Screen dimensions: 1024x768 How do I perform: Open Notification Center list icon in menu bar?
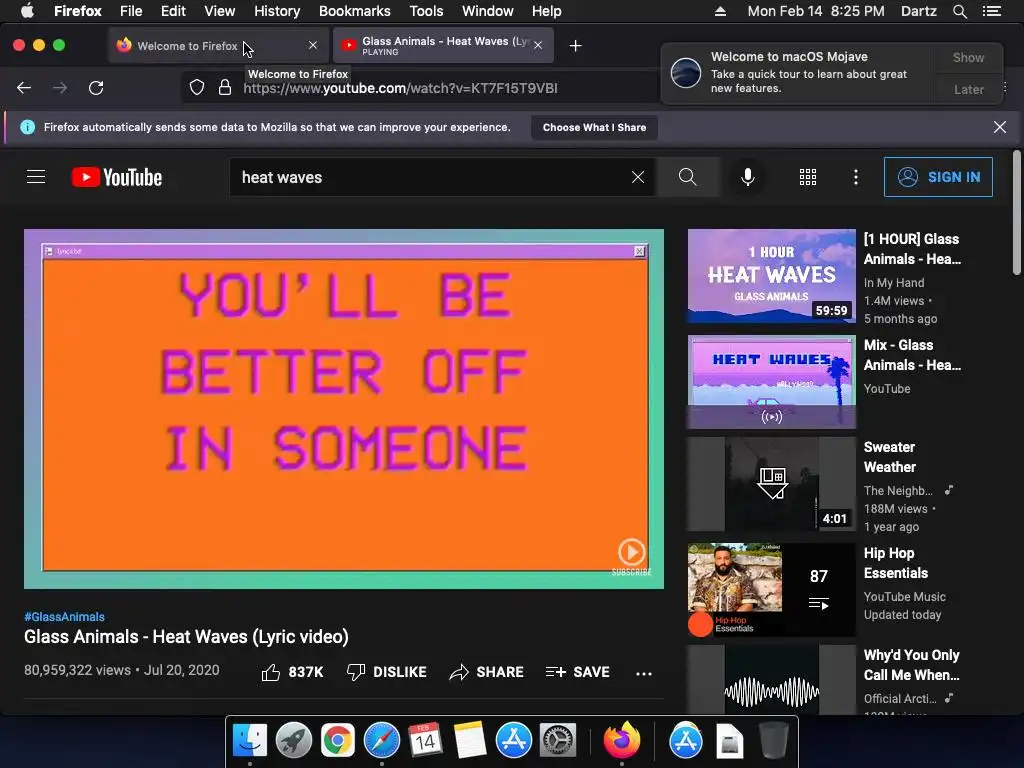(x=991, y=11)
